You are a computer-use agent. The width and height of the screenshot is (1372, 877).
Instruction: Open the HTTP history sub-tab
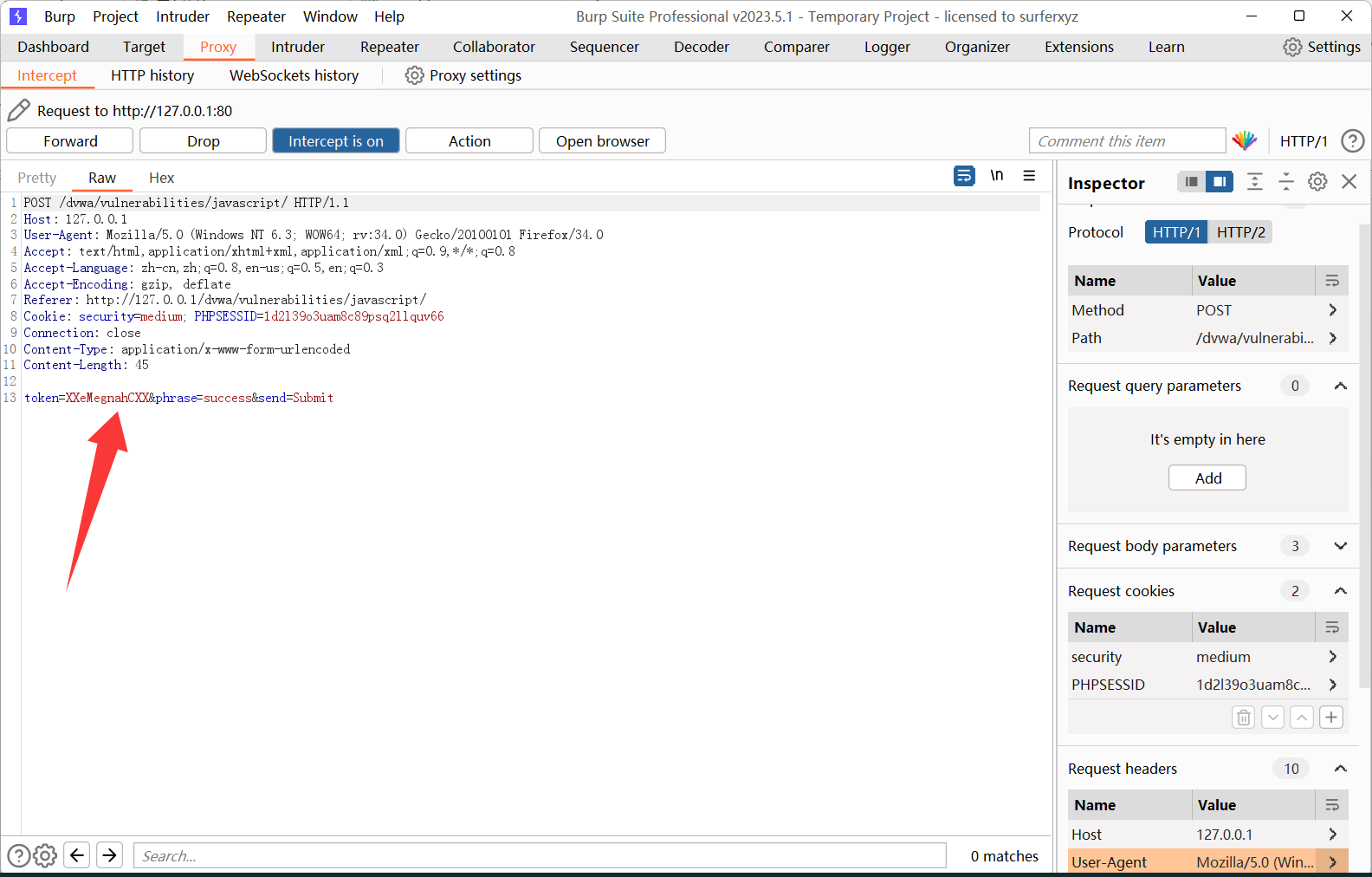152,75
